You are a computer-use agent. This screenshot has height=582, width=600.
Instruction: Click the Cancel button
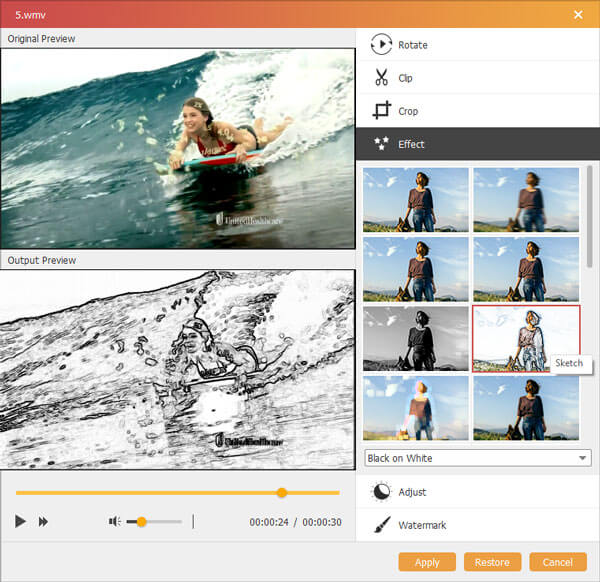tap(558, 562)
